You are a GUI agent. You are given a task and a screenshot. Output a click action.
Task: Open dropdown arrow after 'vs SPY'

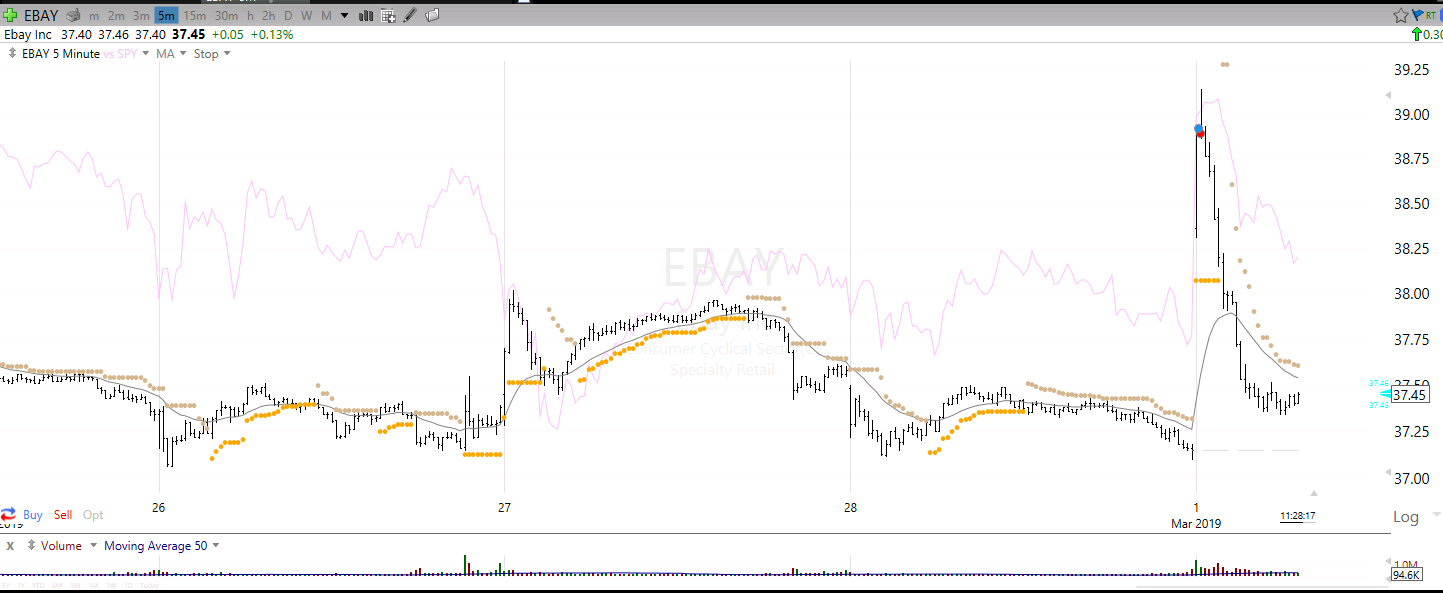(x=146, y=54)
